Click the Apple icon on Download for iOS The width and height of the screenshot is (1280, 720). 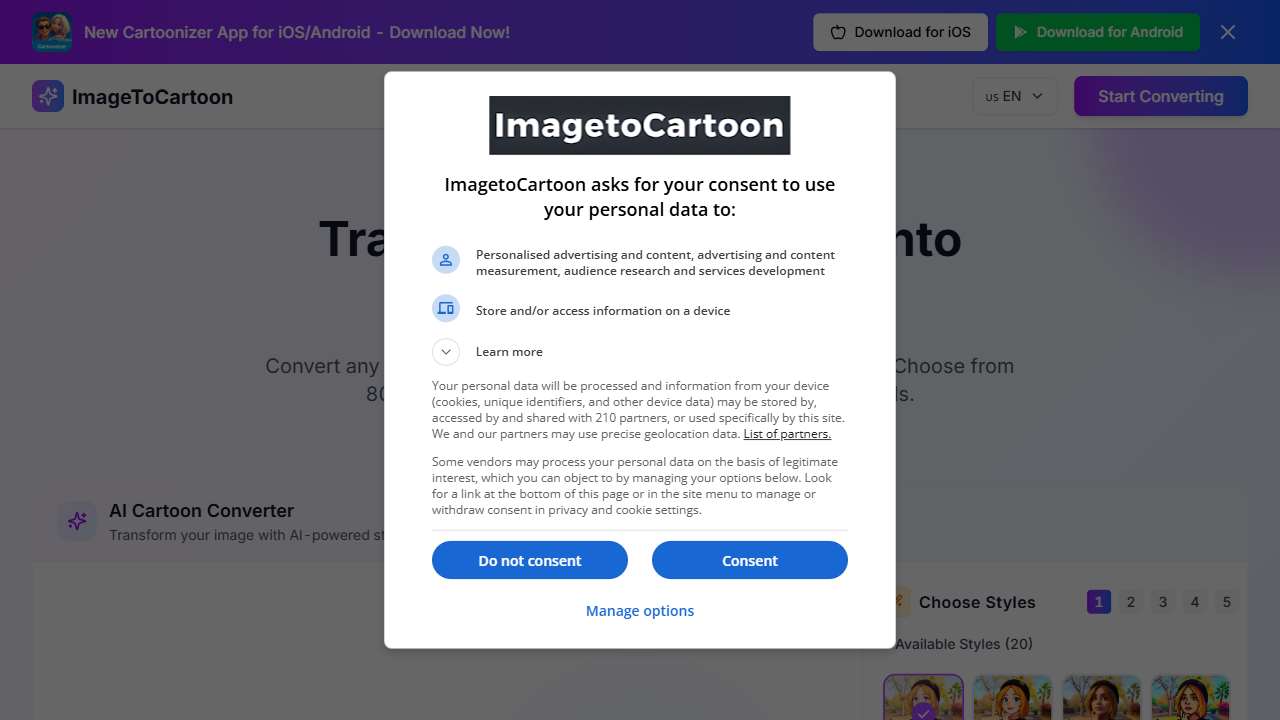click(x=836, y=31)
